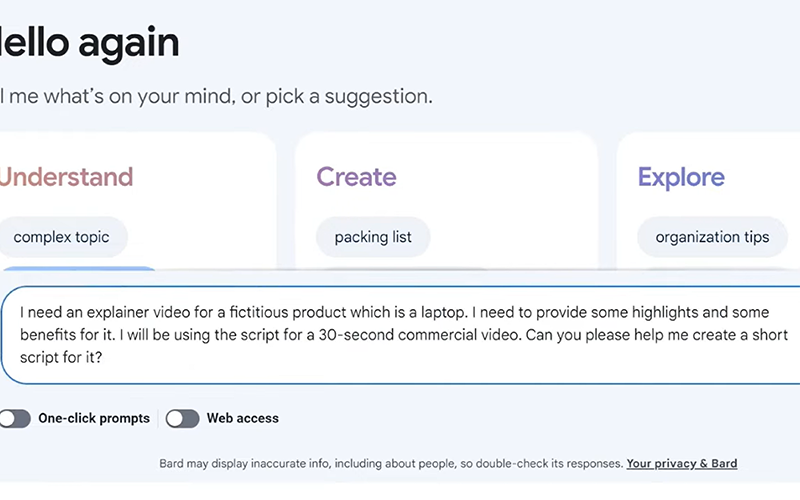Click the 'pick a suggestion' subtitle text
The image size is (800, 500).
click(340, 97)
